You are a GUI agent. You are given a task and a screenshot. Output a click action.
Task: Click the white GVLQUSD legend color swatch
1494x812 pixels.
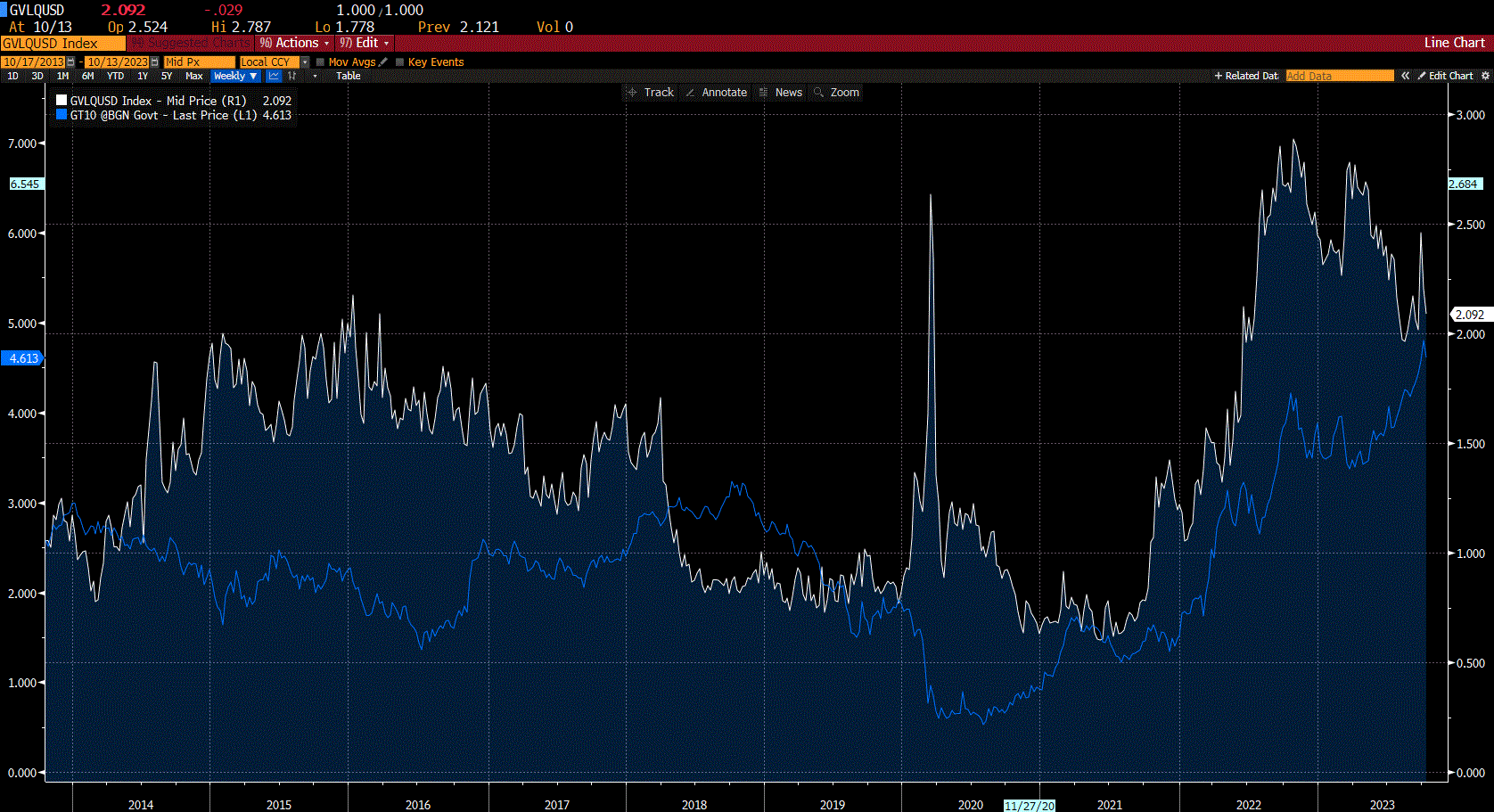click(62, 100)
